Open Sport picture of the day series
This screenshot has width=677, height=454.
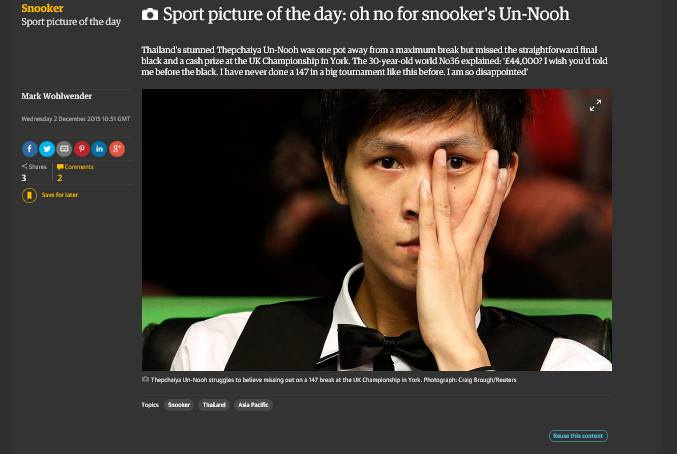click(71, 22)
